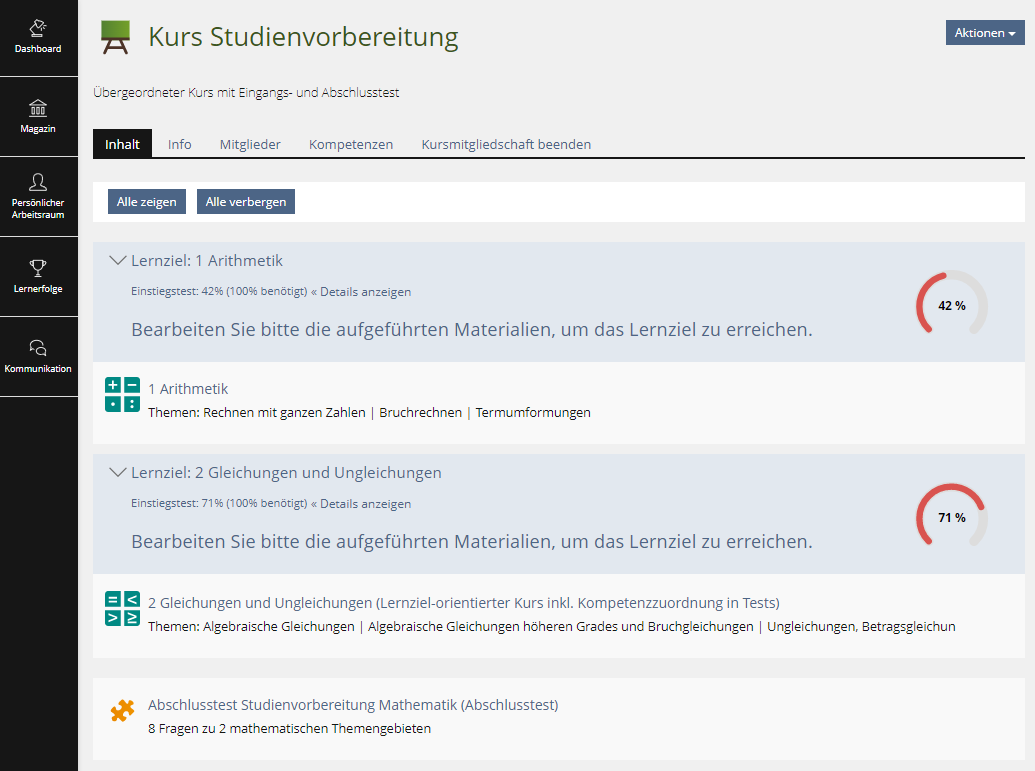
Task: Open Details anzeigen under Lernziel 1
Action: 367,292
